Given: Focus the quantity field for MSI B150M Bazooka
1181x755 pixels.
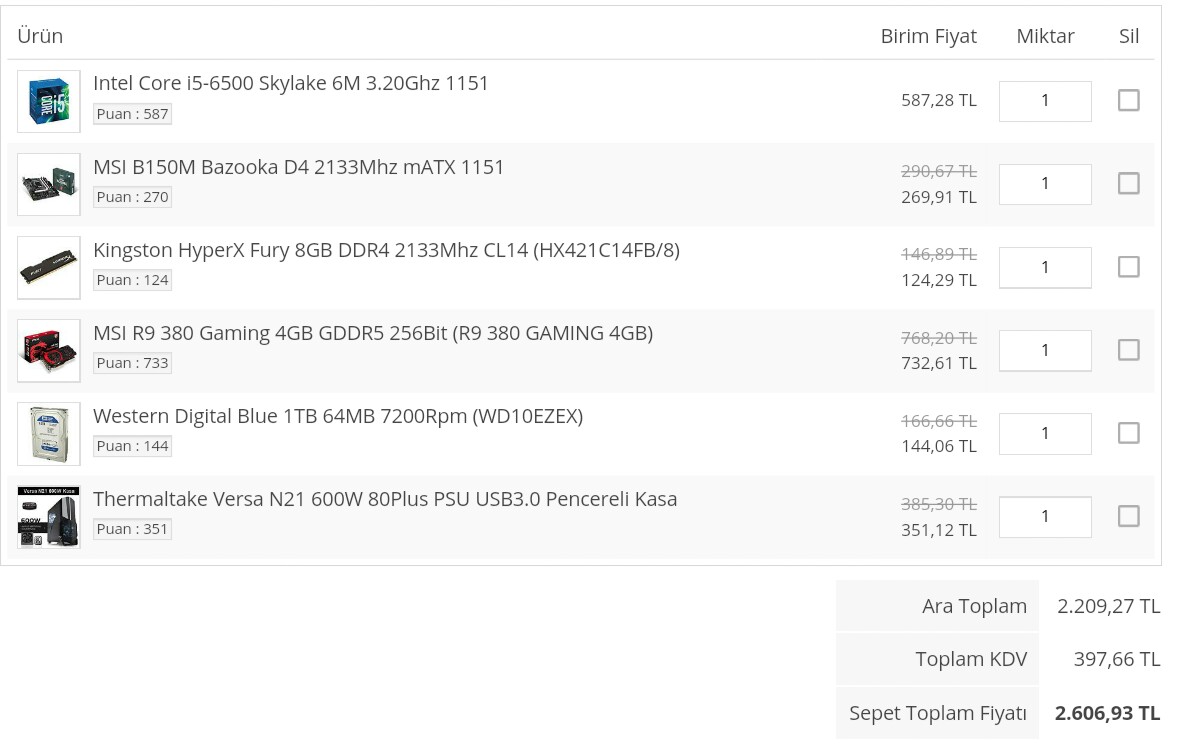Looking at the screenshot, I should pos(1045,184).
